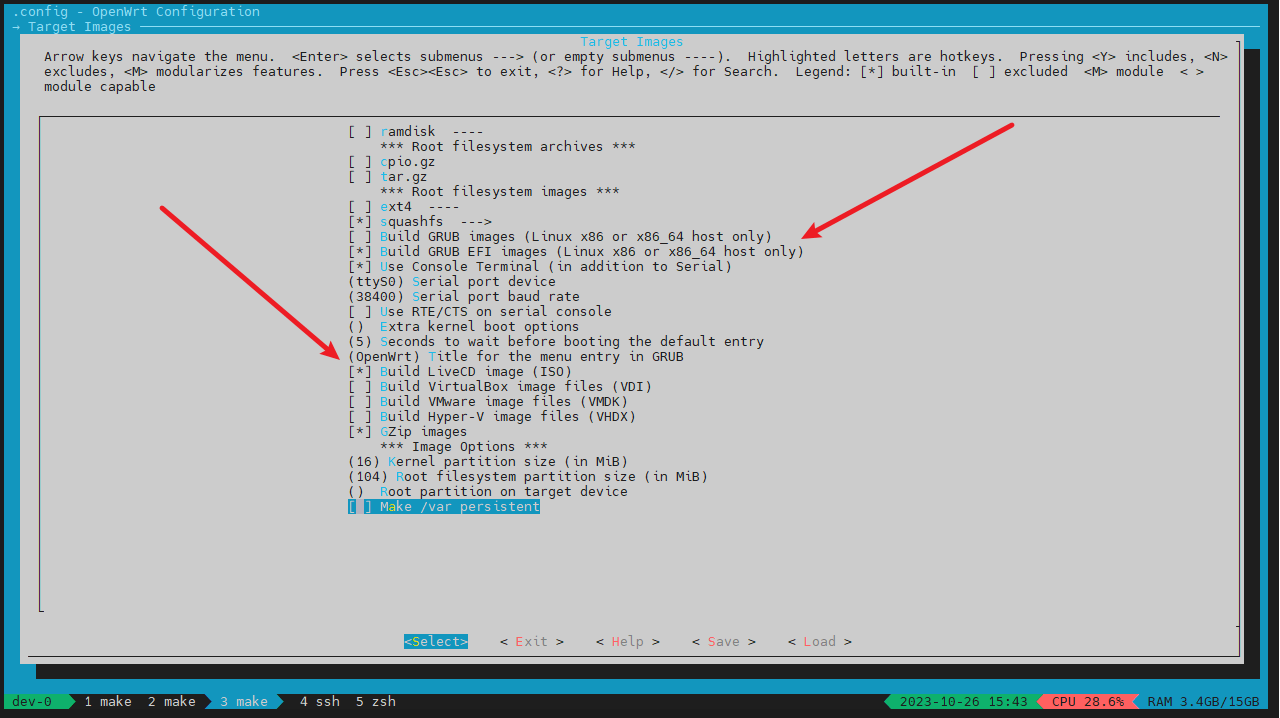This screenshot has height=718, width=1280.
Task: Enable Build VirtualBox image files (VDI)
Action: point(360,387)
